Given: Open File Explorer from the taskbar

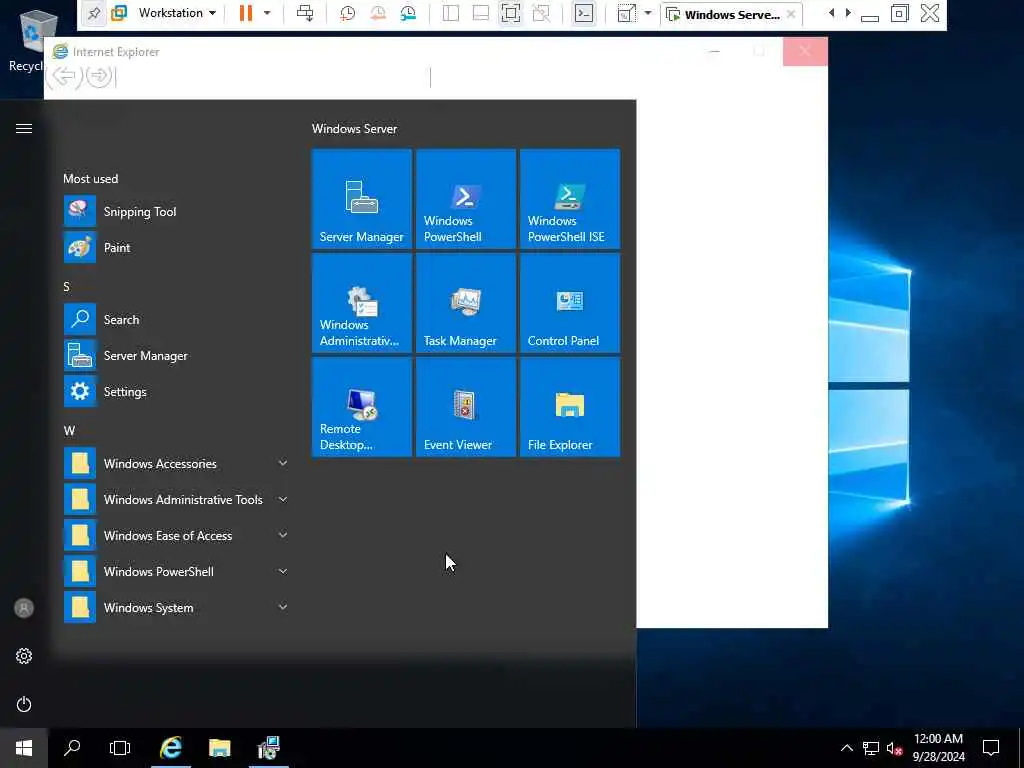Looking at the screenshot, I should [219, 748].
